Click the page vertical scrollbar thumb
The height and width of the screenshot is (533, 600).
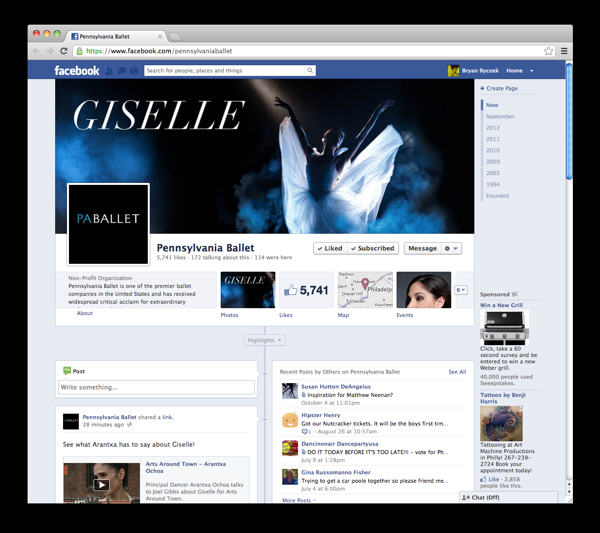coord(569,121)
